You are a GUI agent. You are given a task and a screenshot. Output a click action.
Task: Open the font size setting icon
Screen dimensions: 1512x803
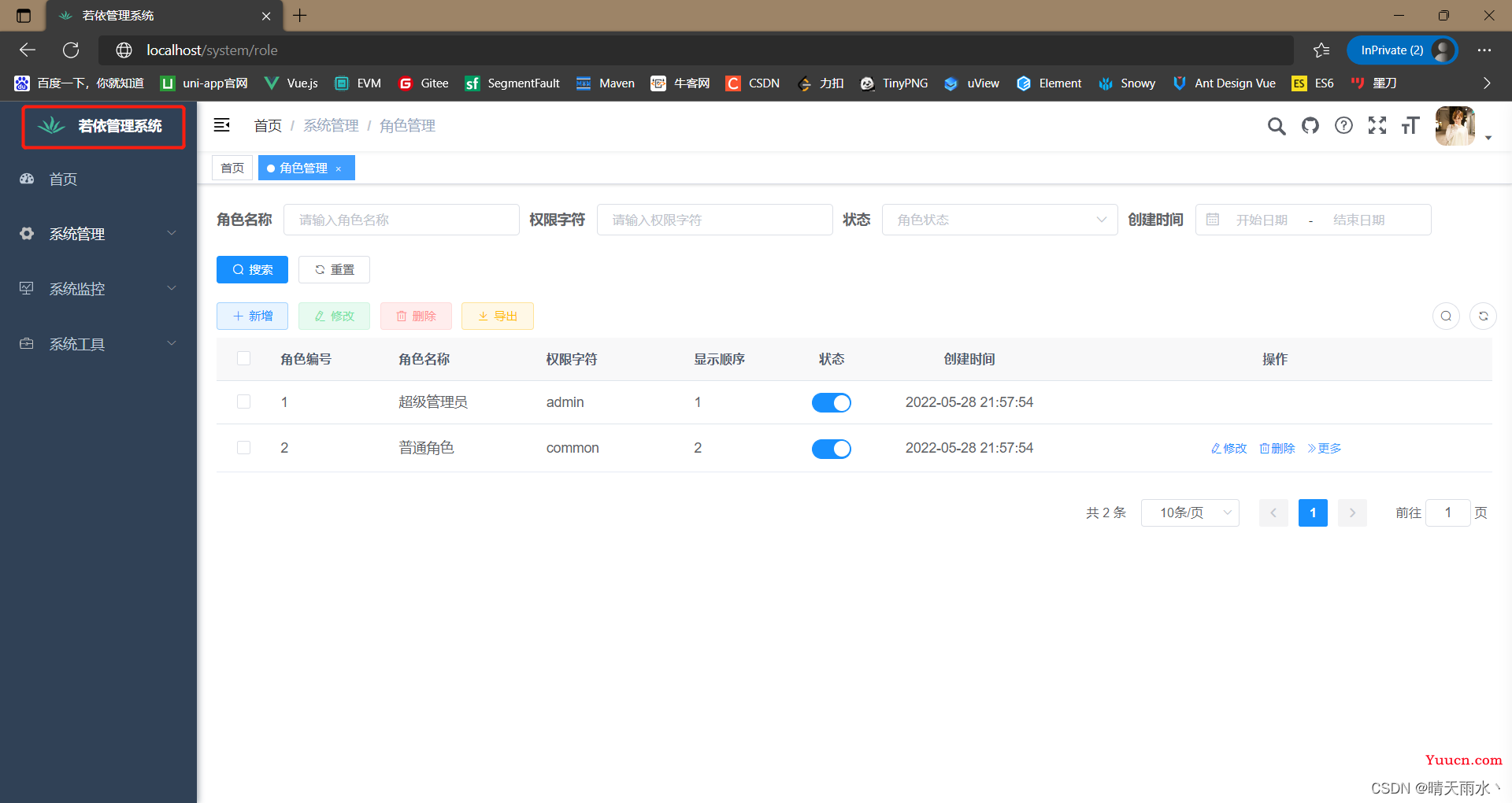[1410, 126]
